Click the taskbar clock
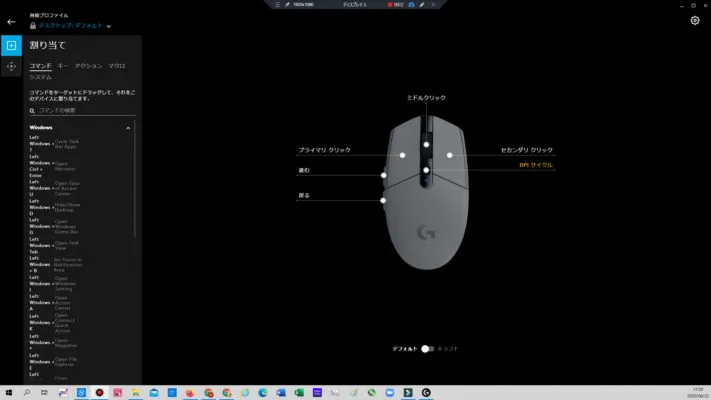This screenshot has height=400, width=711. click(x=698, y=393)
